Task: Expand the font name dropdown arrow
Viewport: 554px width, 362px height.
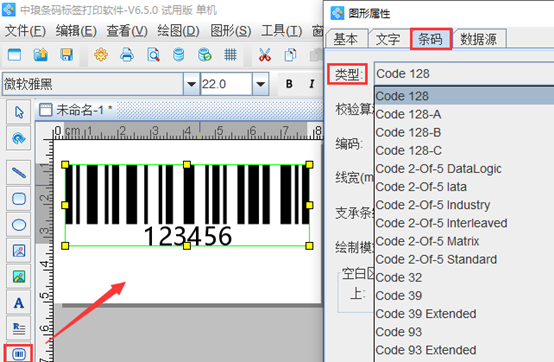Action: coord(191,84)
